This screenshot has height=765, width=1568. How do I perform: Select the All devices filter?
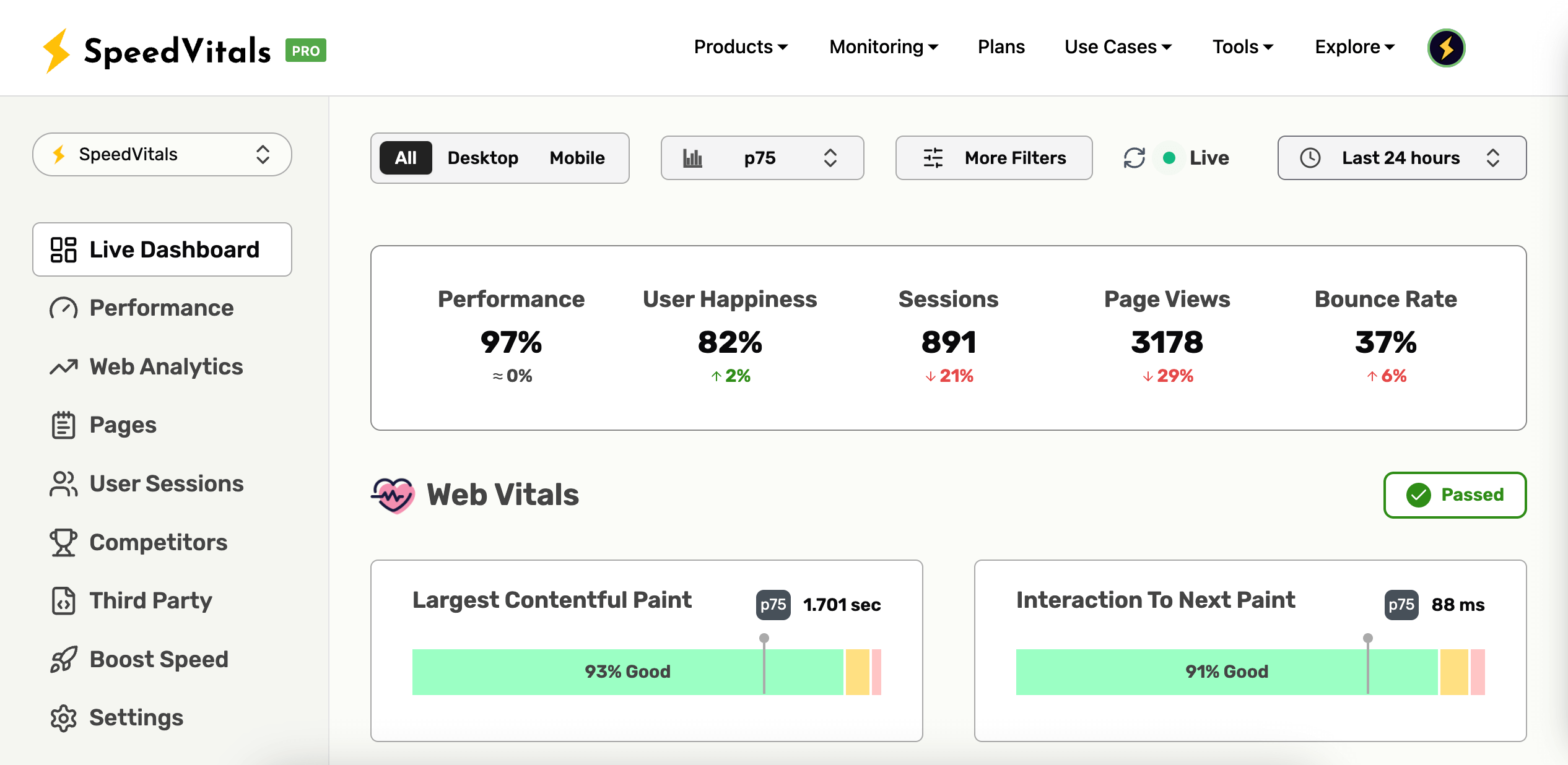coord(406,158)
